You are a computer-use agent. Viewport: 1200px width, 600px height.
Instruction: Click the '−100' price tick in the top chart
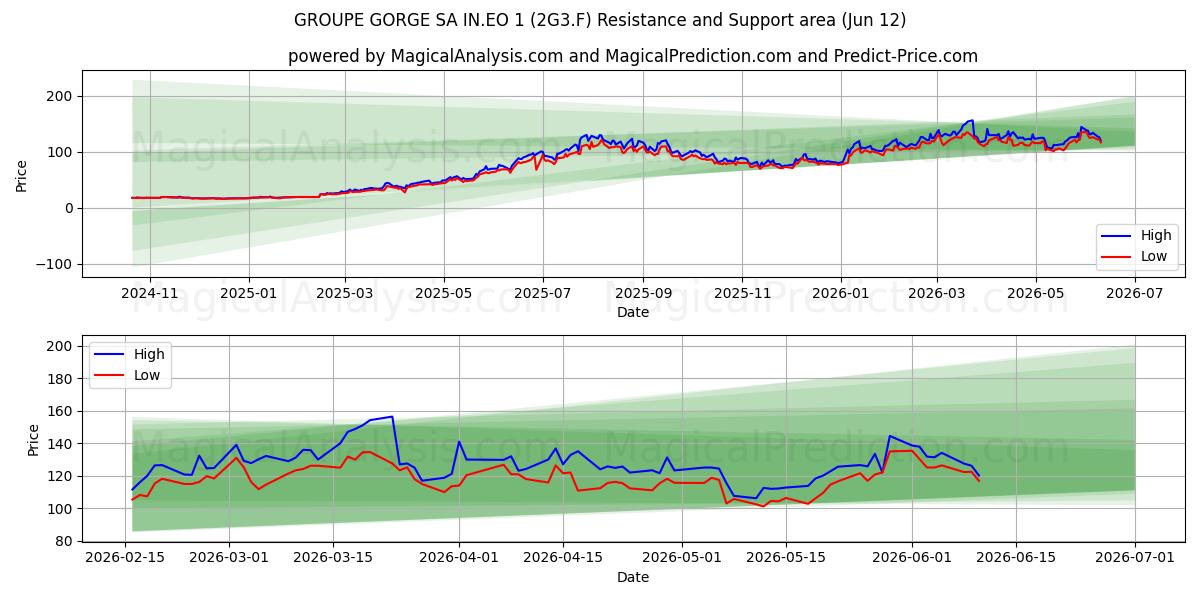[55, 264]
